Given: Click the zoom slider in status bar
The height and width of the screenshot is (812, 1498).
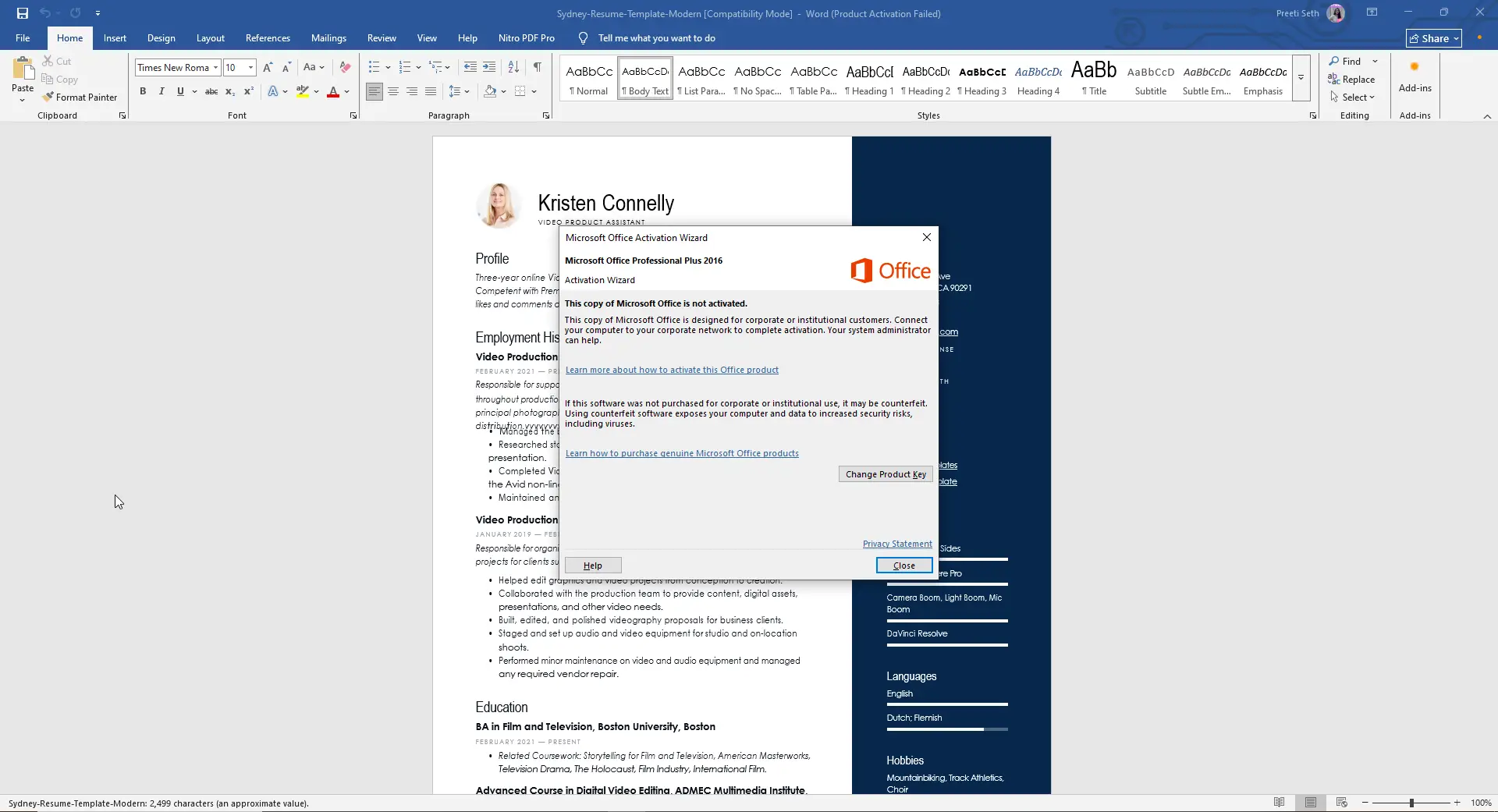Looking at the screenshot, I should [x=1411, y=803].
